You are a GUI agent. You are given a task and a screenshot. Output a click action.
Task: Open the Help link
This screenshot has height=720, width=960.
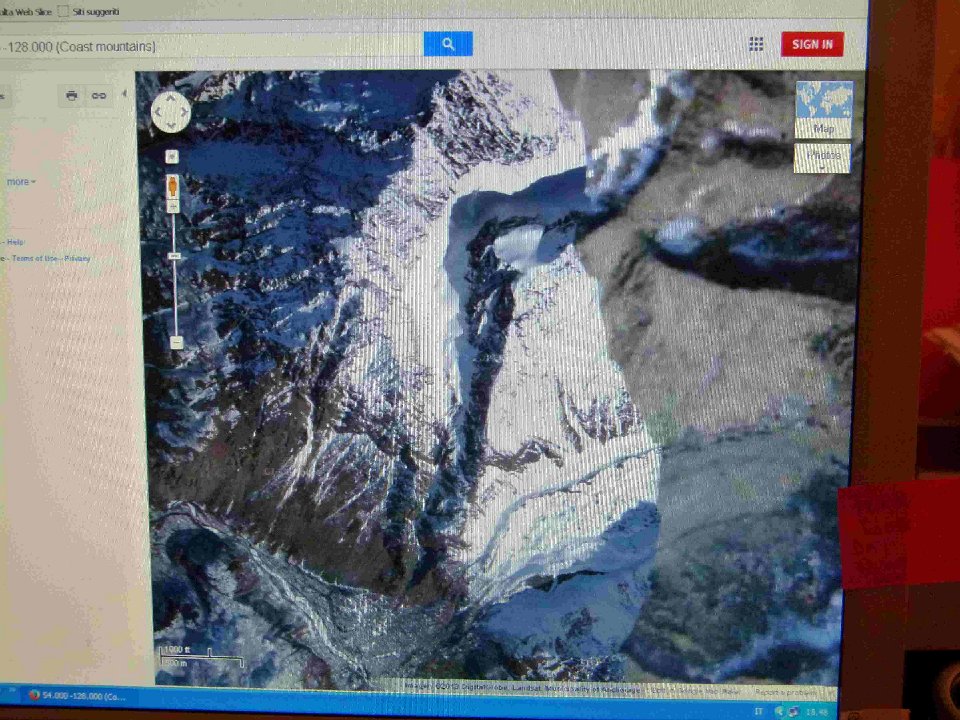pos(15,242)
